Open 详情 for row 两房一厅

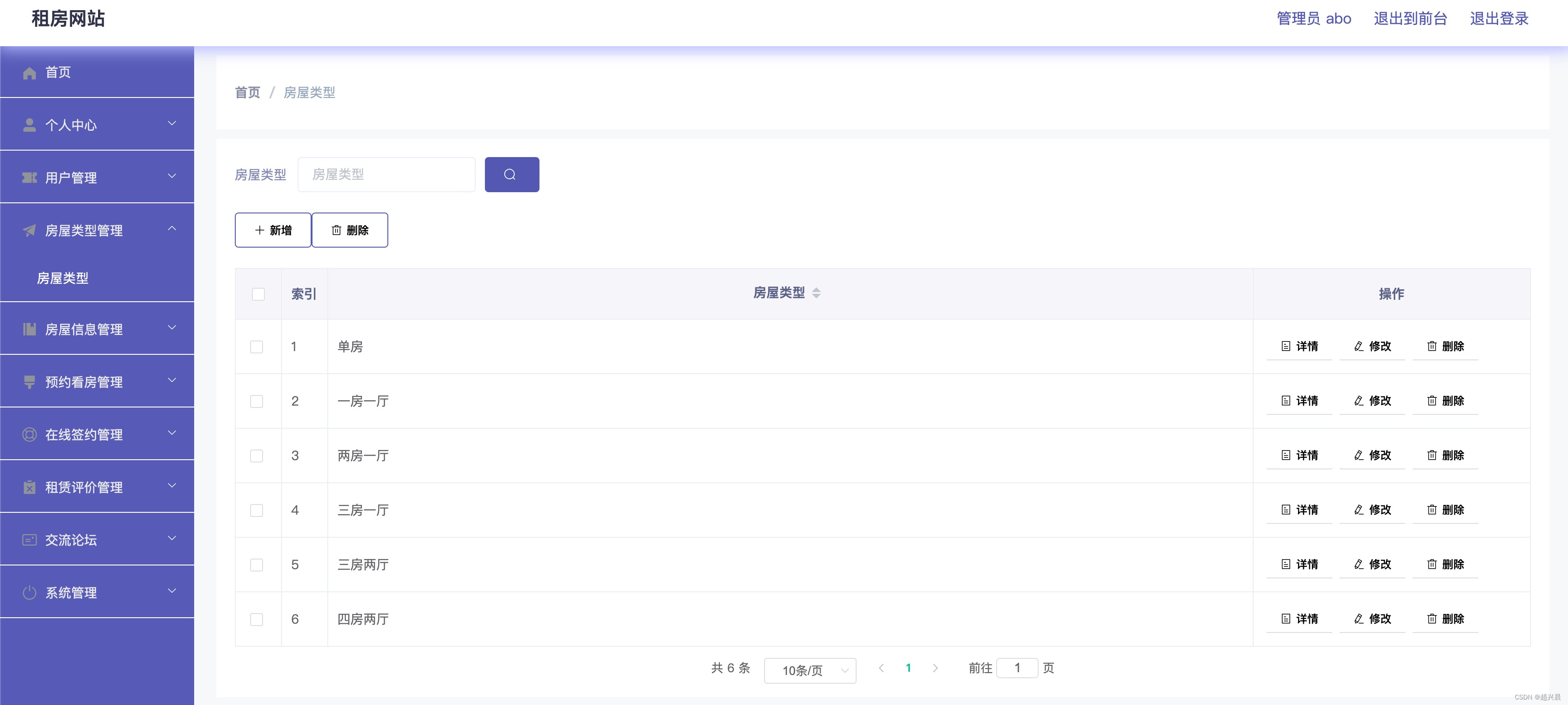1299,455
